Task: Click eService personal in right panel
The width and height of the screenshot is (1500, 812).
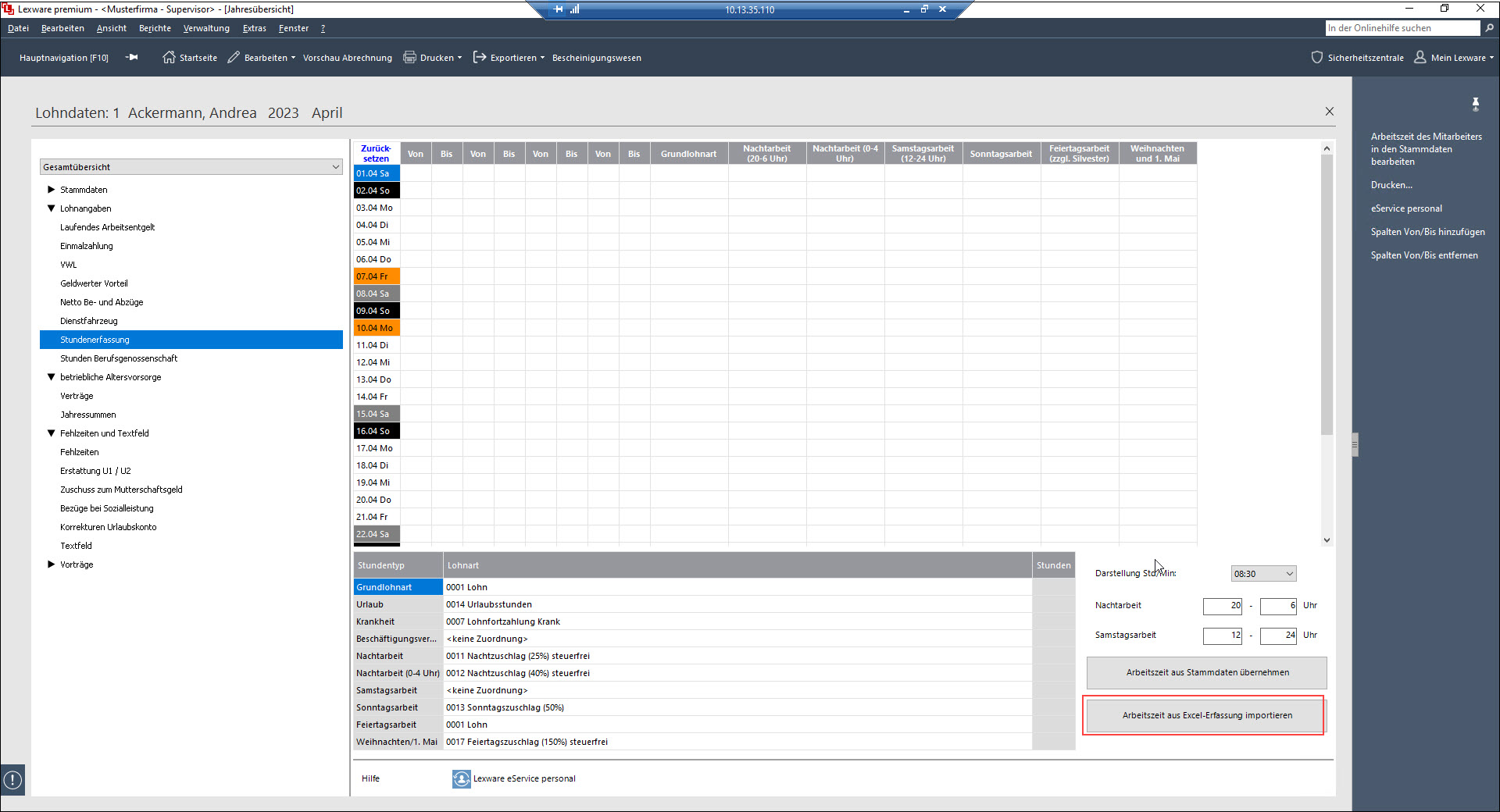Action: coord(1406,208)
